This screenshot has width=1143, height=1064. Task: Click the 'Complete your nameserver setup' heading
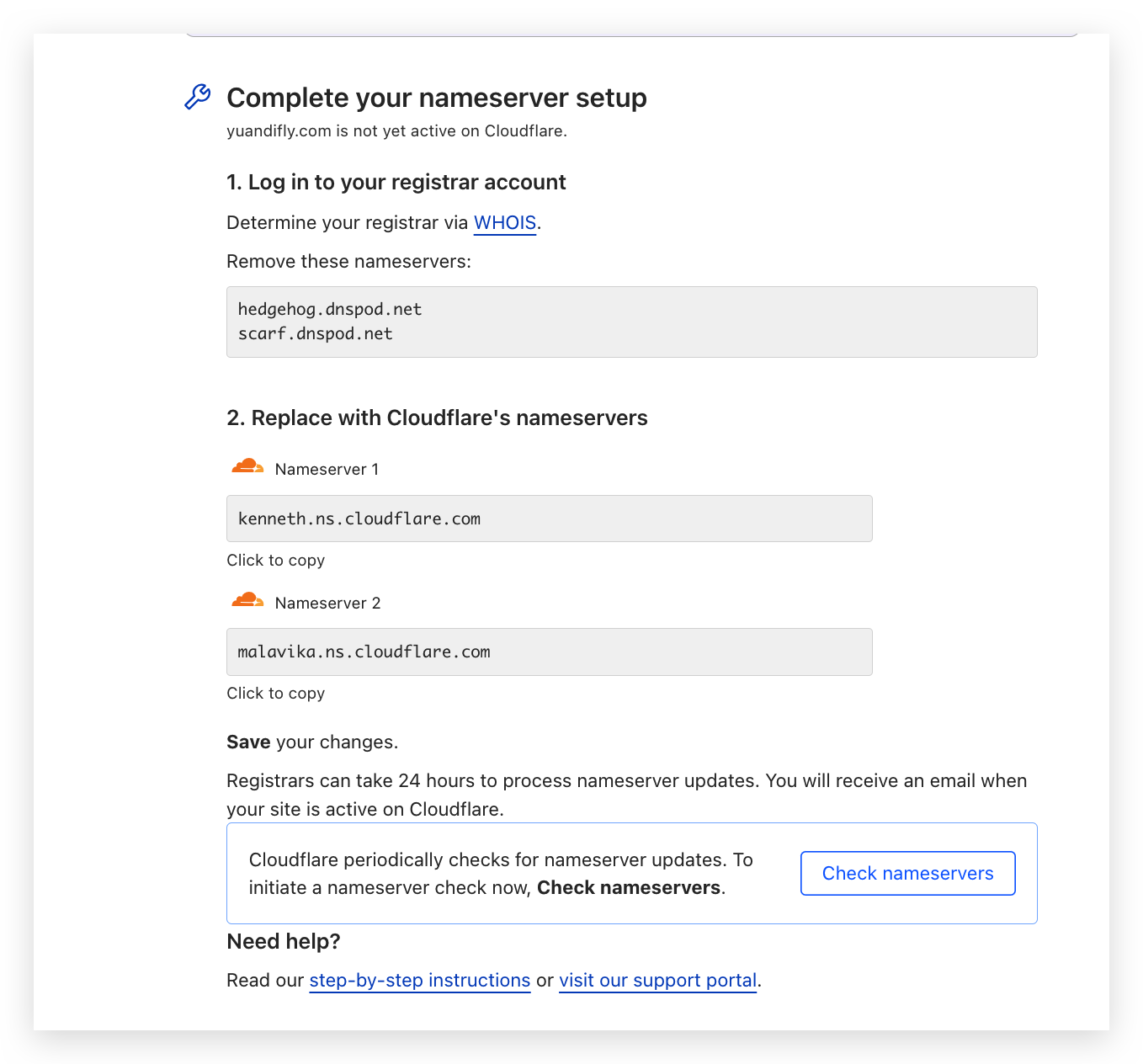coord(437,98)
